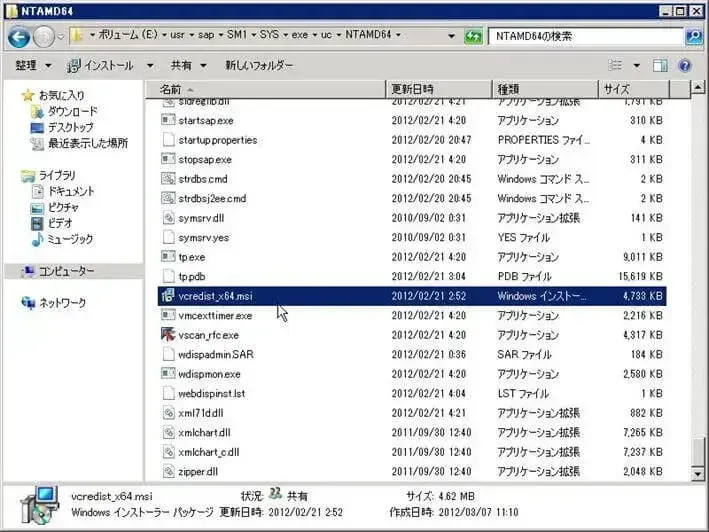
Task: Select the zipper.dll file name
Action: 198,471
